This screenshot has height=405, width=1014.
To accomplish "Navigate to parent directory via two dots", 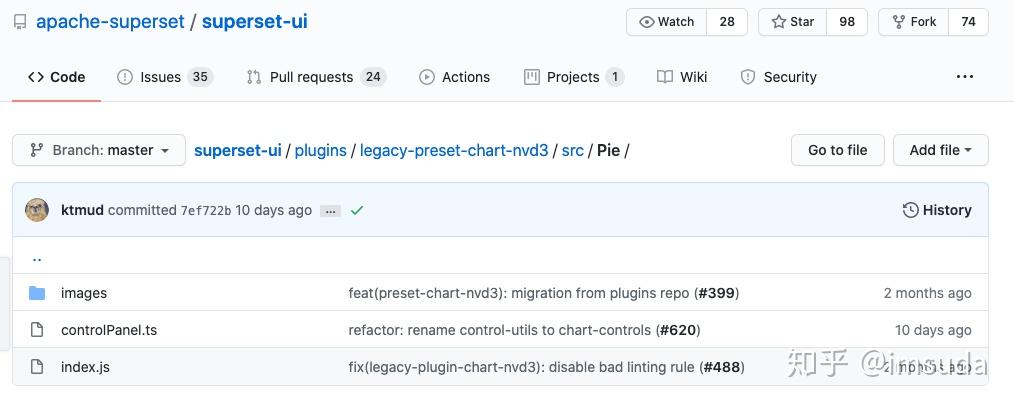I will (37, 257).
